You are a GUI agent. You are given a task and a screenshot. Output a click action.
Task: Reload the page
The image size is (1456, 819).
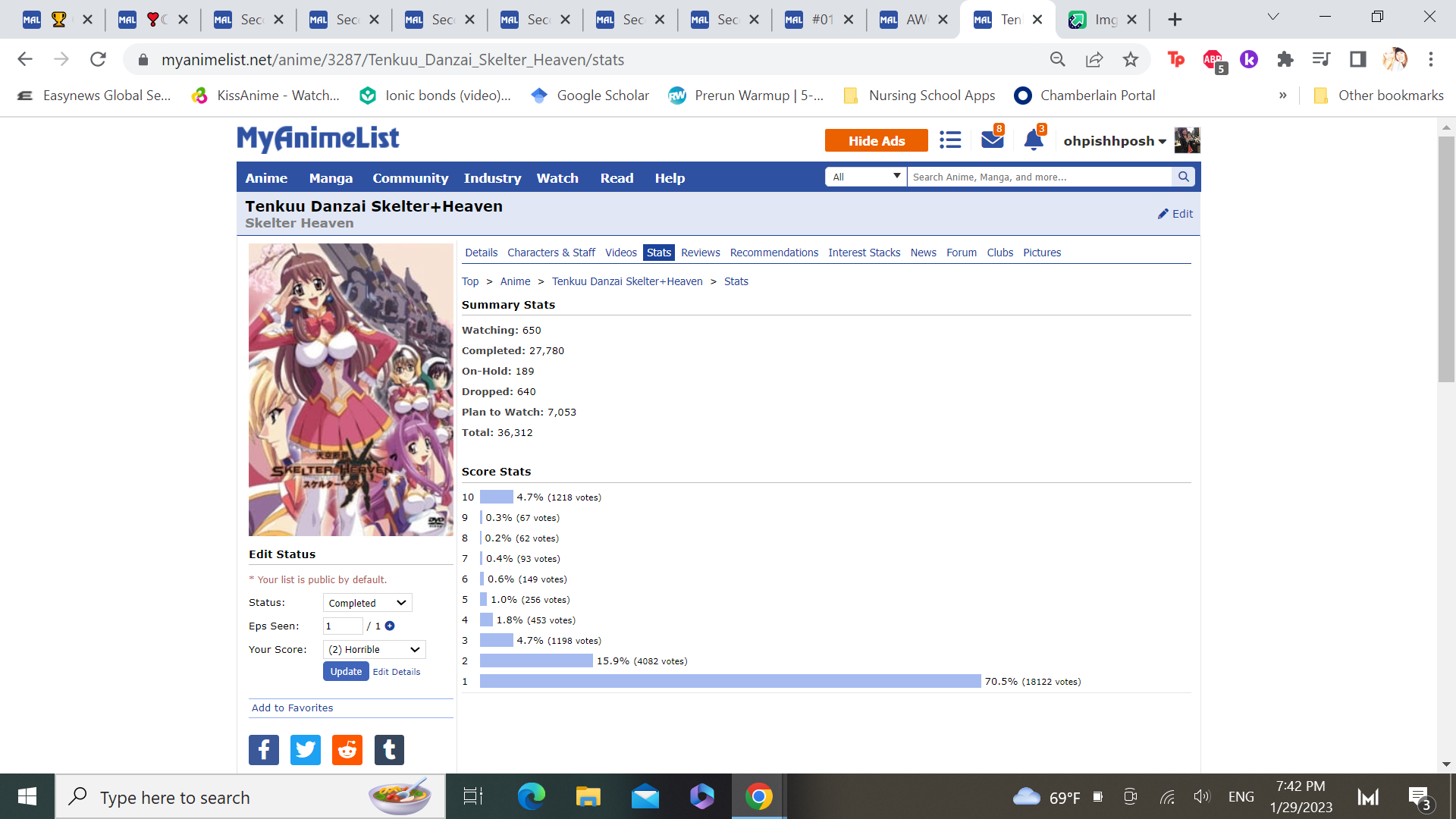(x=98, y=59)
